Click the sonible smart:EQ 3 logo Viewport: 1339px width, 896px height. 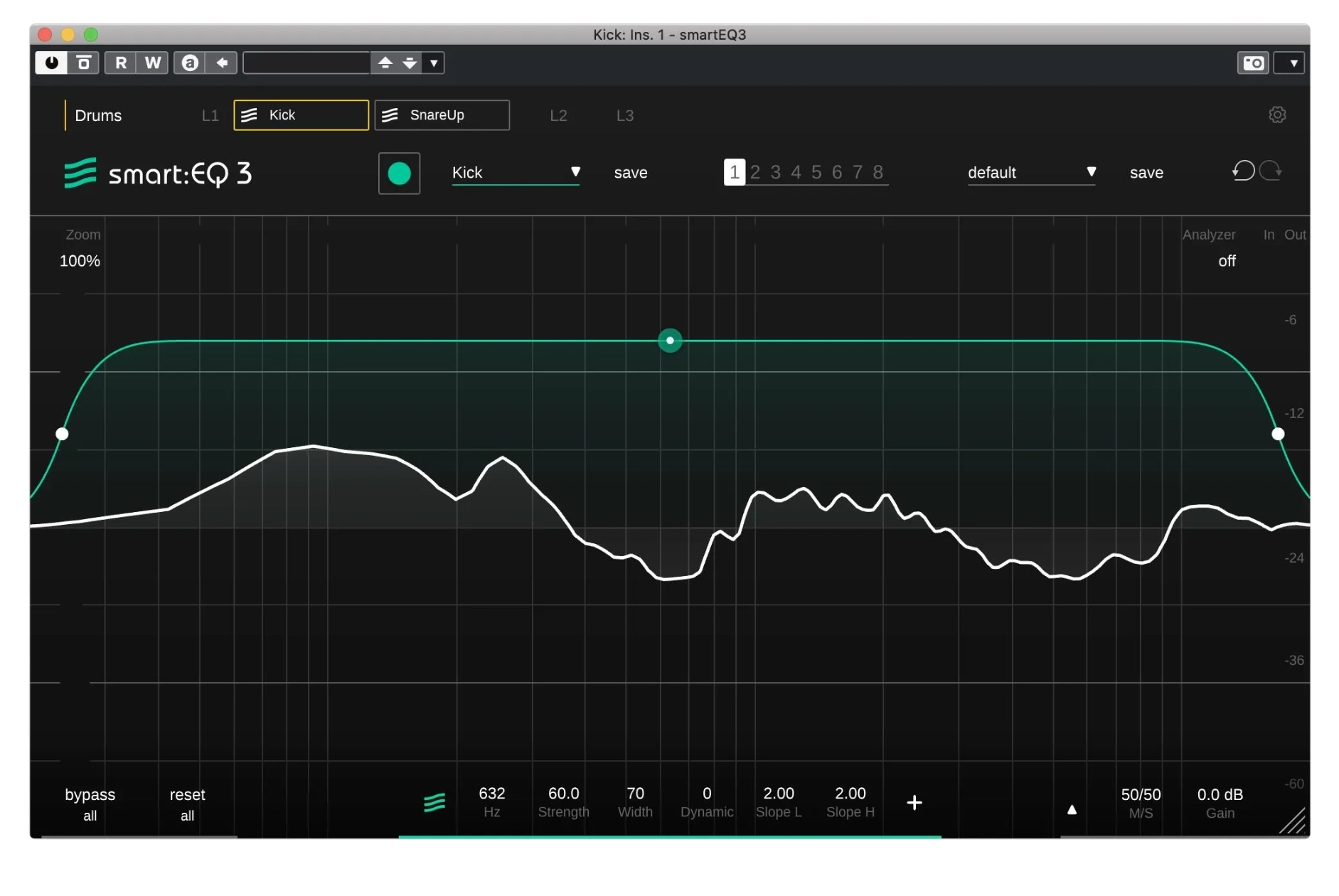pos(158,173)
